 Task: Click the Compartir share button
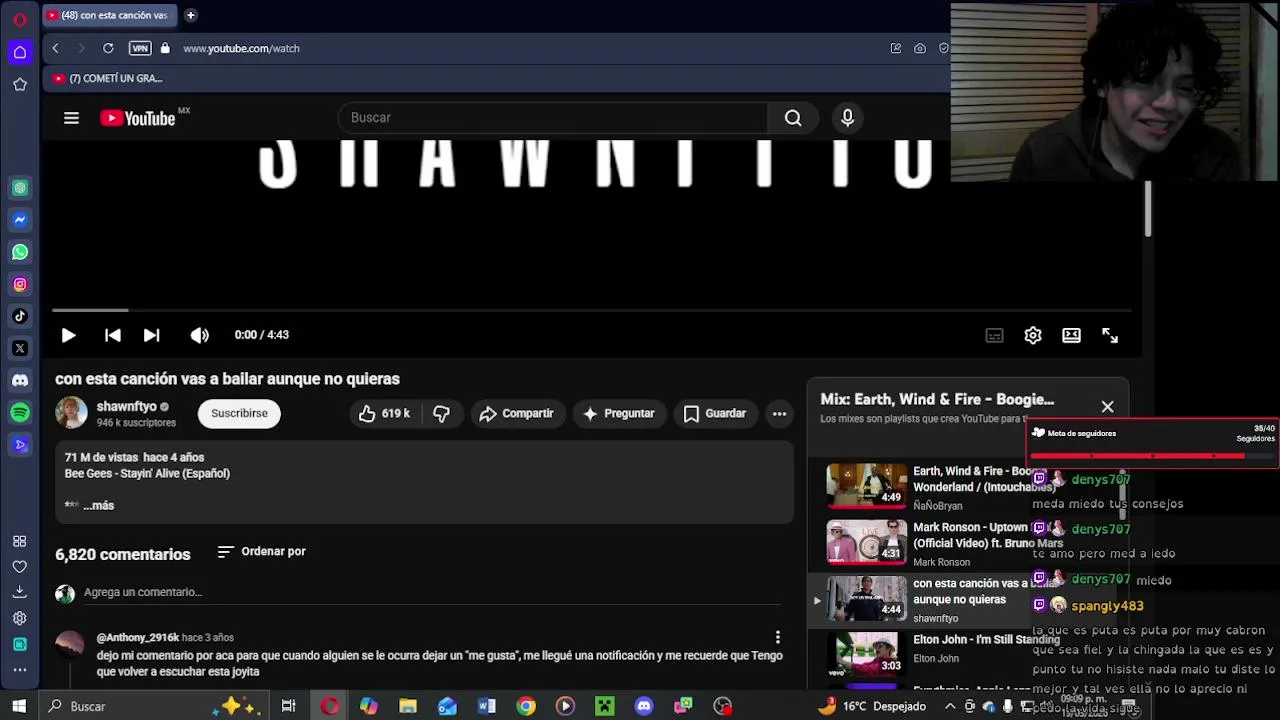click(x=516, y=413)
